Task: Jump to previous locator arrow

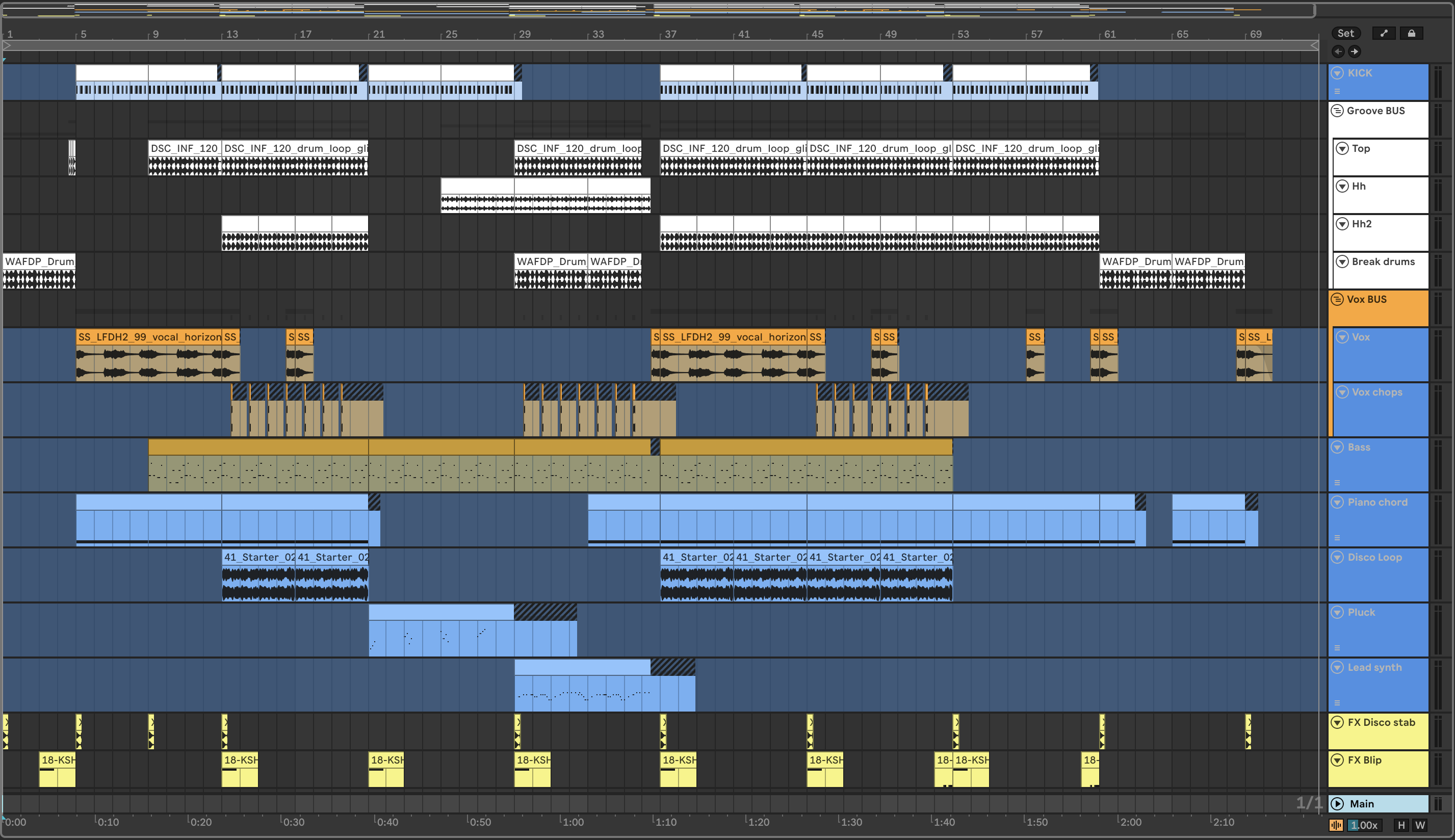Action: pyautogui.click(x=1338, y=52)
